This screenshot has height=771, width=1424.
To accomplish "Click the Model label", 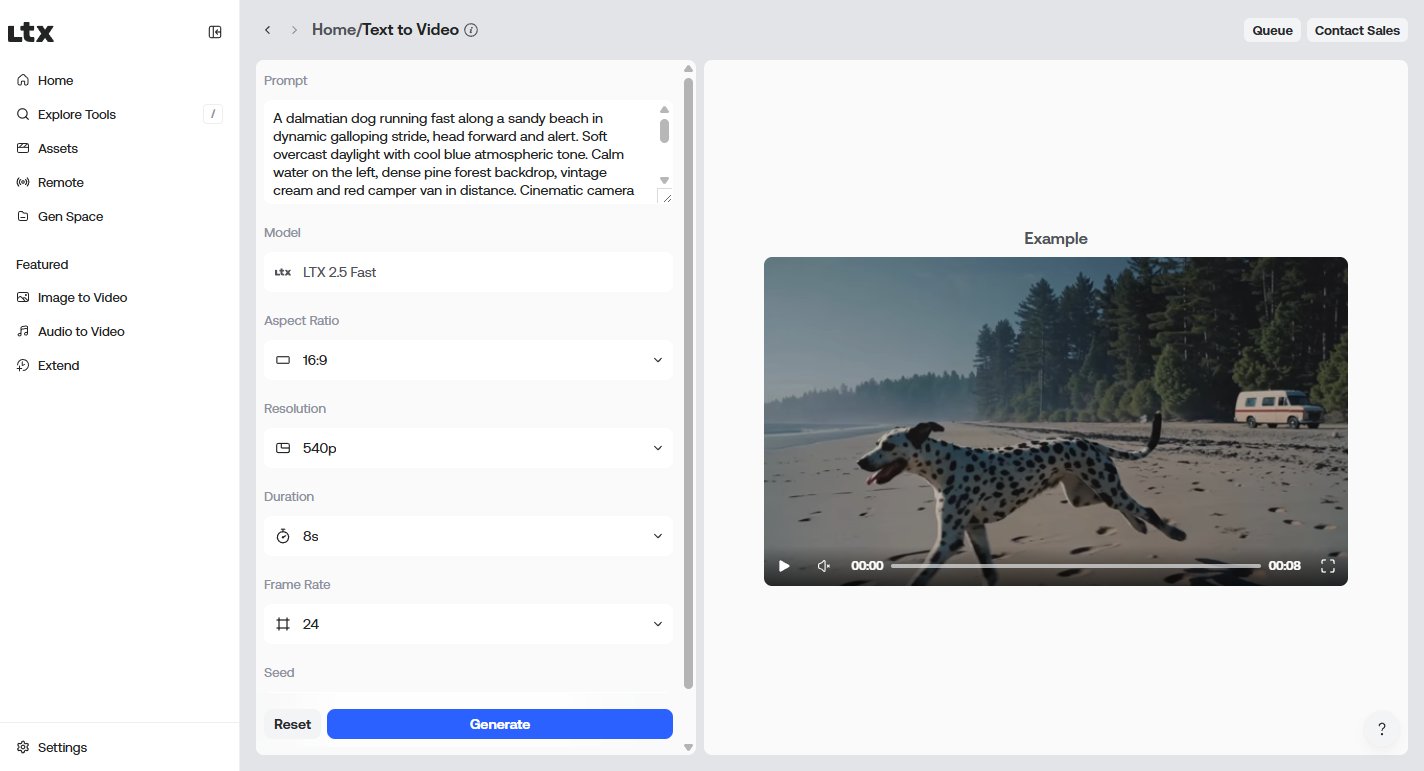I will click(282, 232).
